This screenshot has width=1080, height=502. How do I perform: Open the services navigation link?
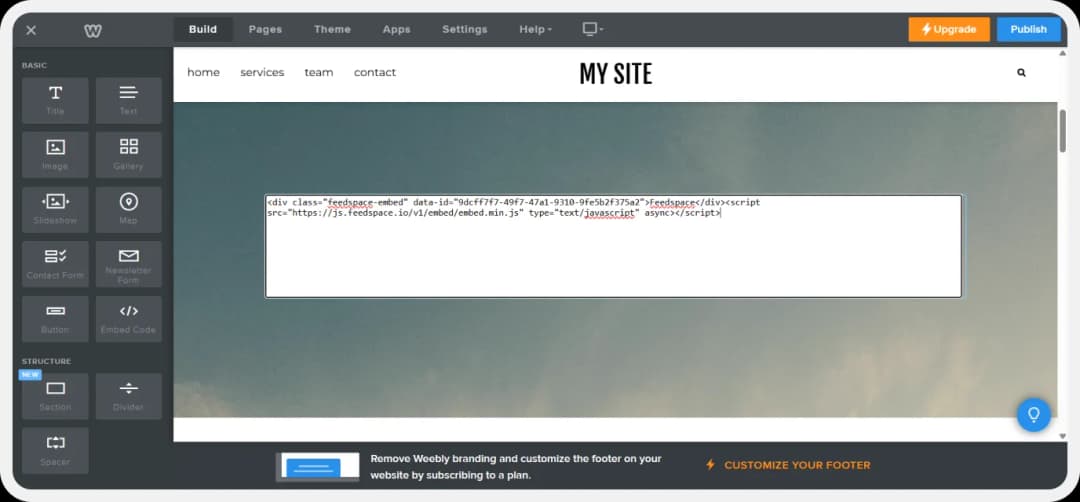tap(262, 72)
